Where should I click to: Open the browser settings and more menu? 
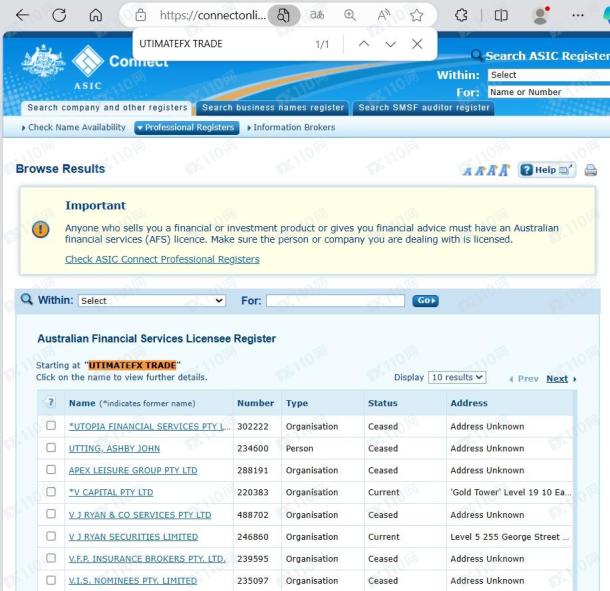pyautogui.click(x=578, y=15)
